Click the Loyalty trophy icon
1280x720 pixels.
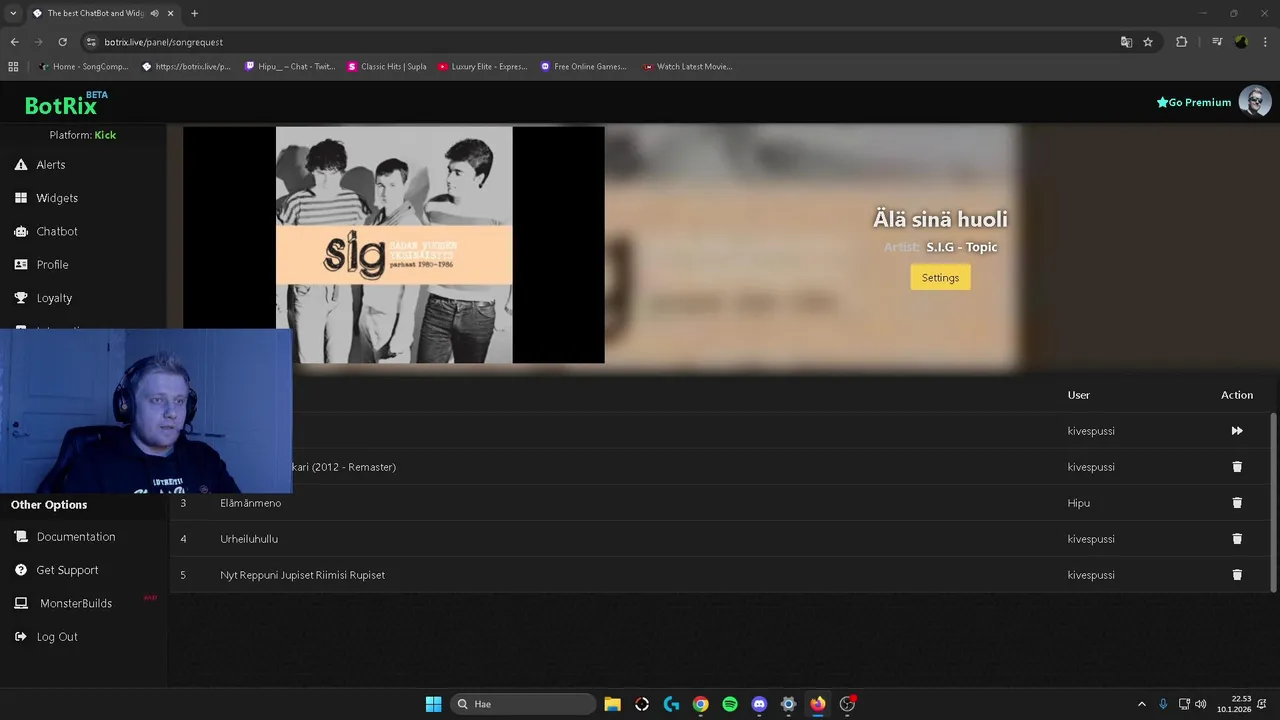point(21,298)
